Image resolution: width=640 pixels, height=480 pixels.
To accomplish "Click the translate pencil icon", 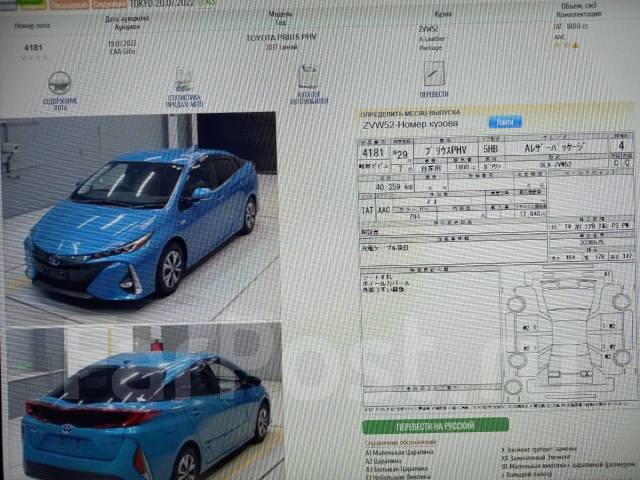I will (433, 74).
